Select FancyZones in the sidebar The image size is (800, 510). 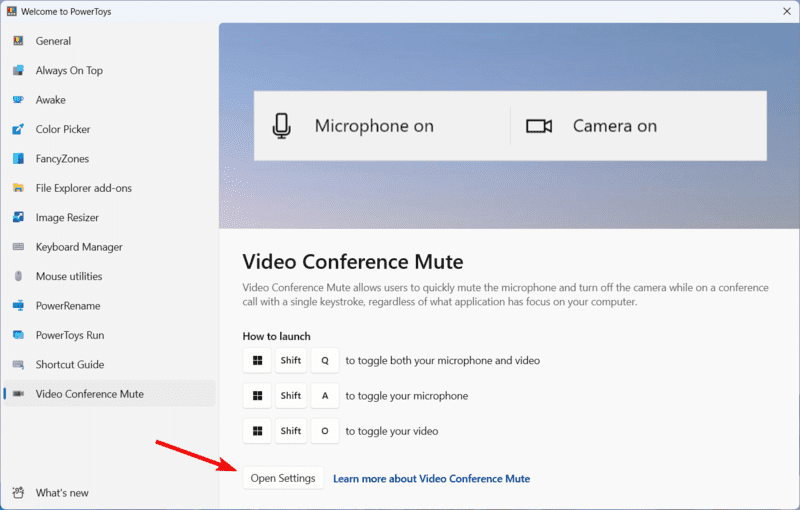click(x=109, y=159)
